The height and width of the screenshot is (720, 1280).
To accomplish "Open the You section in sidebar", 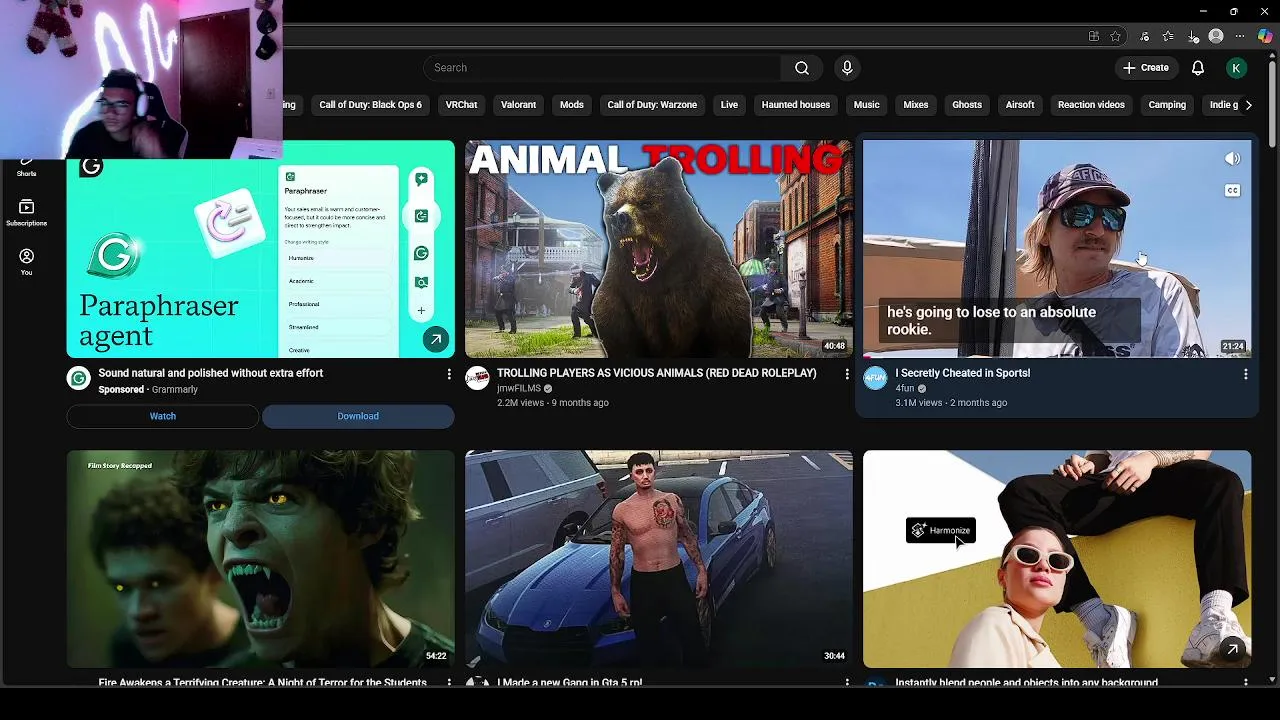I will coord(27,262).
